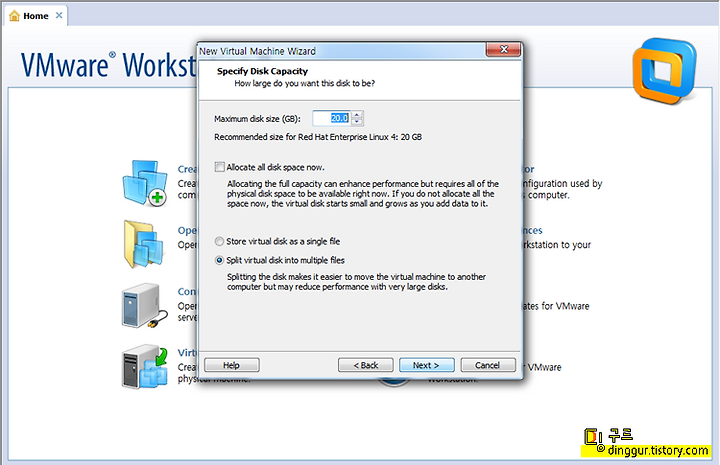Go back with the < Back button
The height and width of the screenshot is (465, 720).
pos(366,365)
